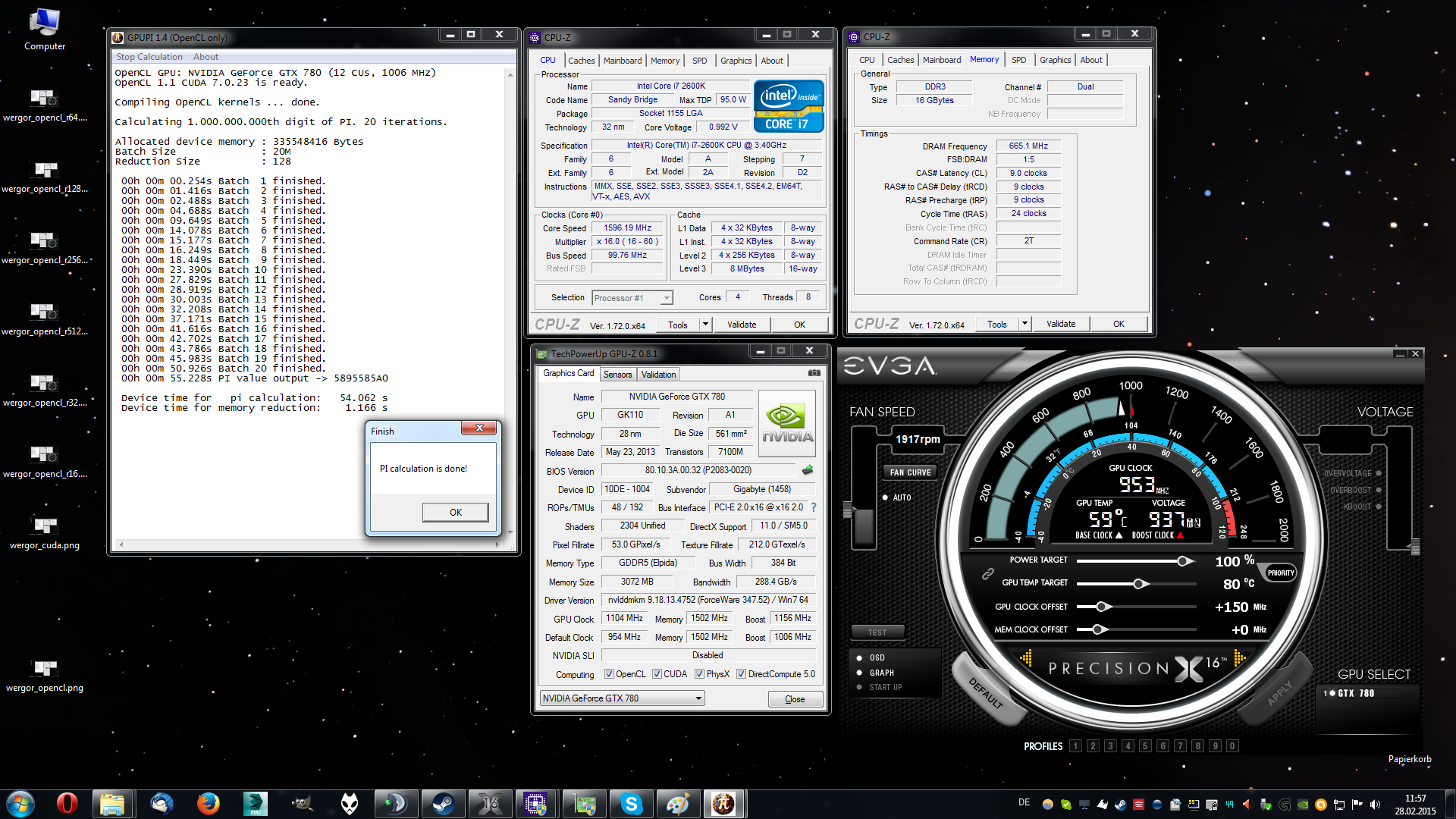Click the right yellow arrow in Precision X

tap(1240, 658)
